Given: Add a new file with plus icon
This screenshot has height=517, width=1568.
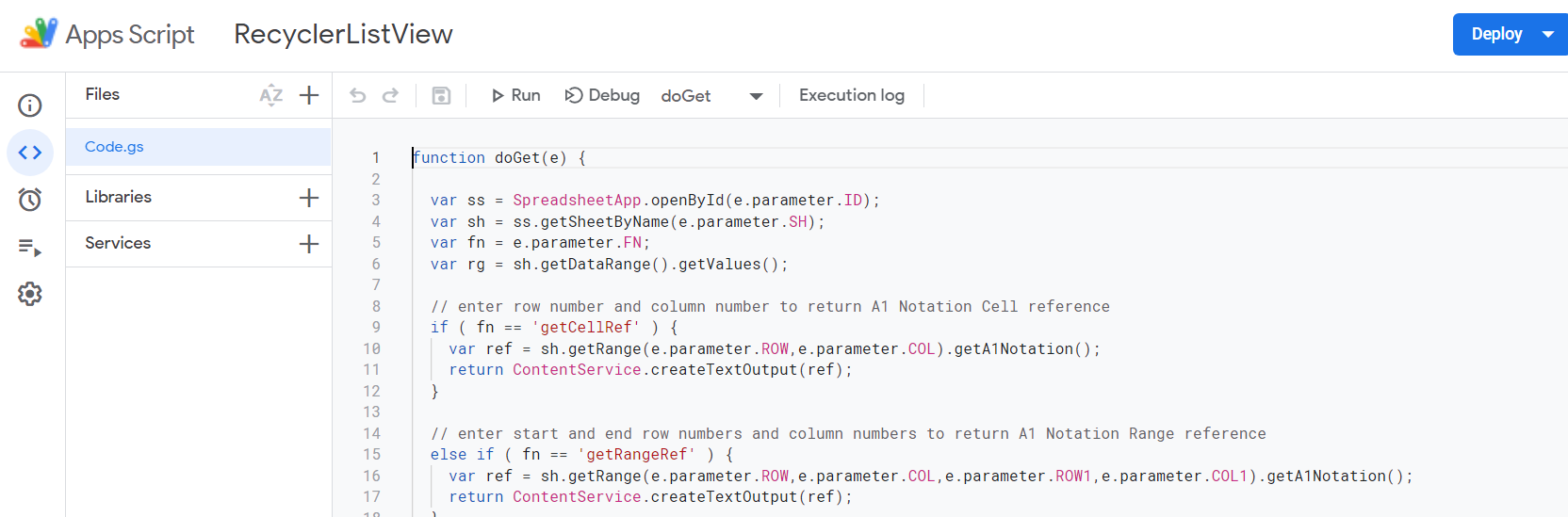Looking at the screenshot, I should point(309,95).
